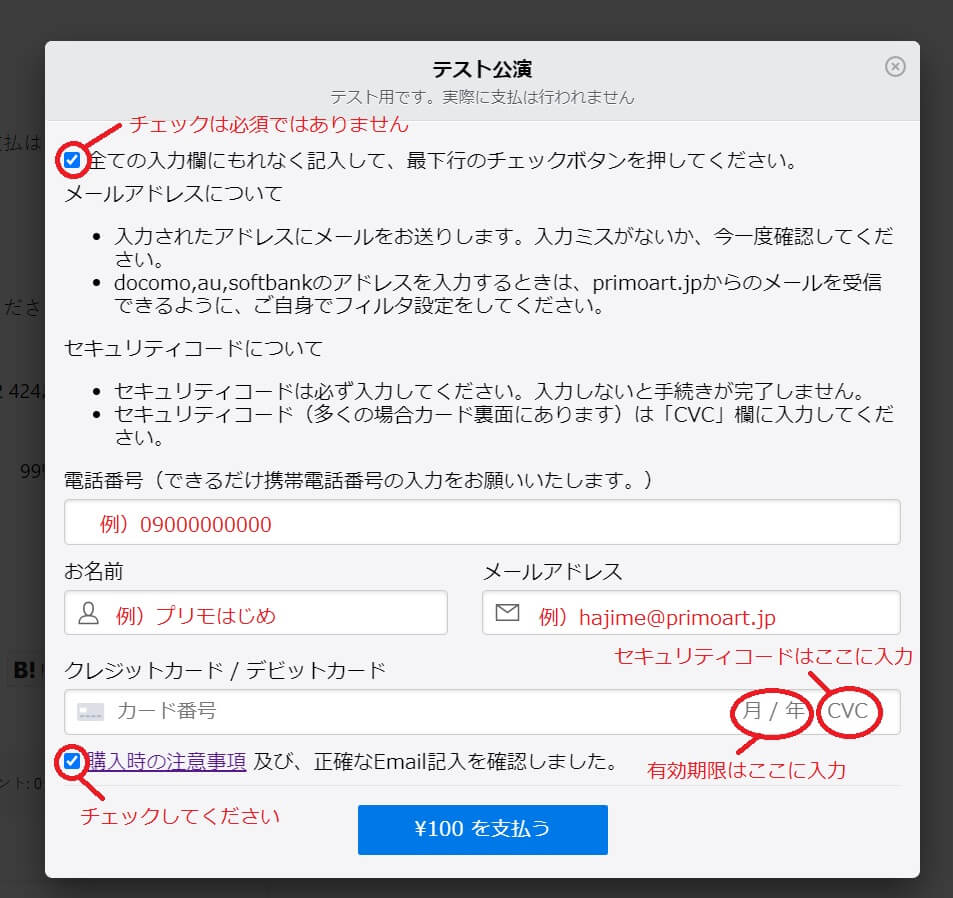Click the 月 / 年 expiry field
Screen dimensions: 953x898
[x=772, y=711]
